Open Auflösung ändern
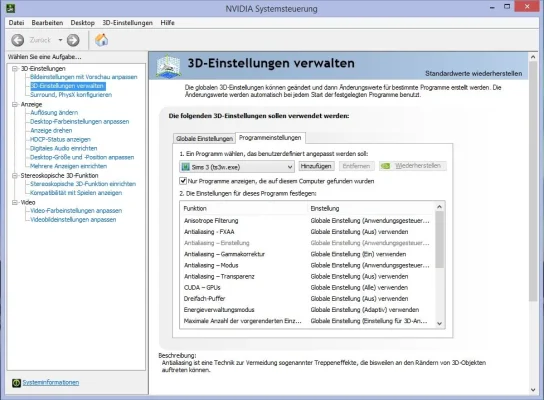The width and height of the screenshot is (544, 400). point(54,113)
